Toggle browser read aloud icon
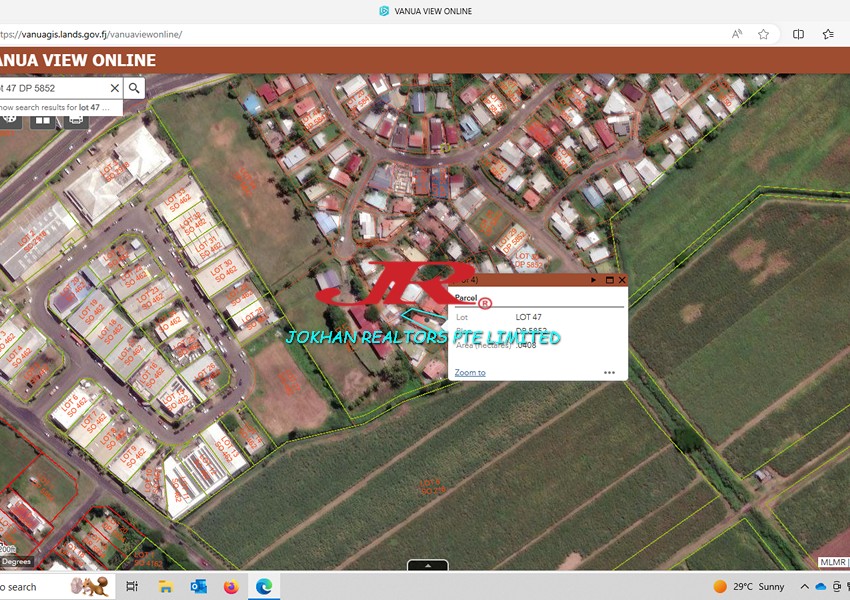Viewport: 850px width, 600px height. tap(737, 34)
